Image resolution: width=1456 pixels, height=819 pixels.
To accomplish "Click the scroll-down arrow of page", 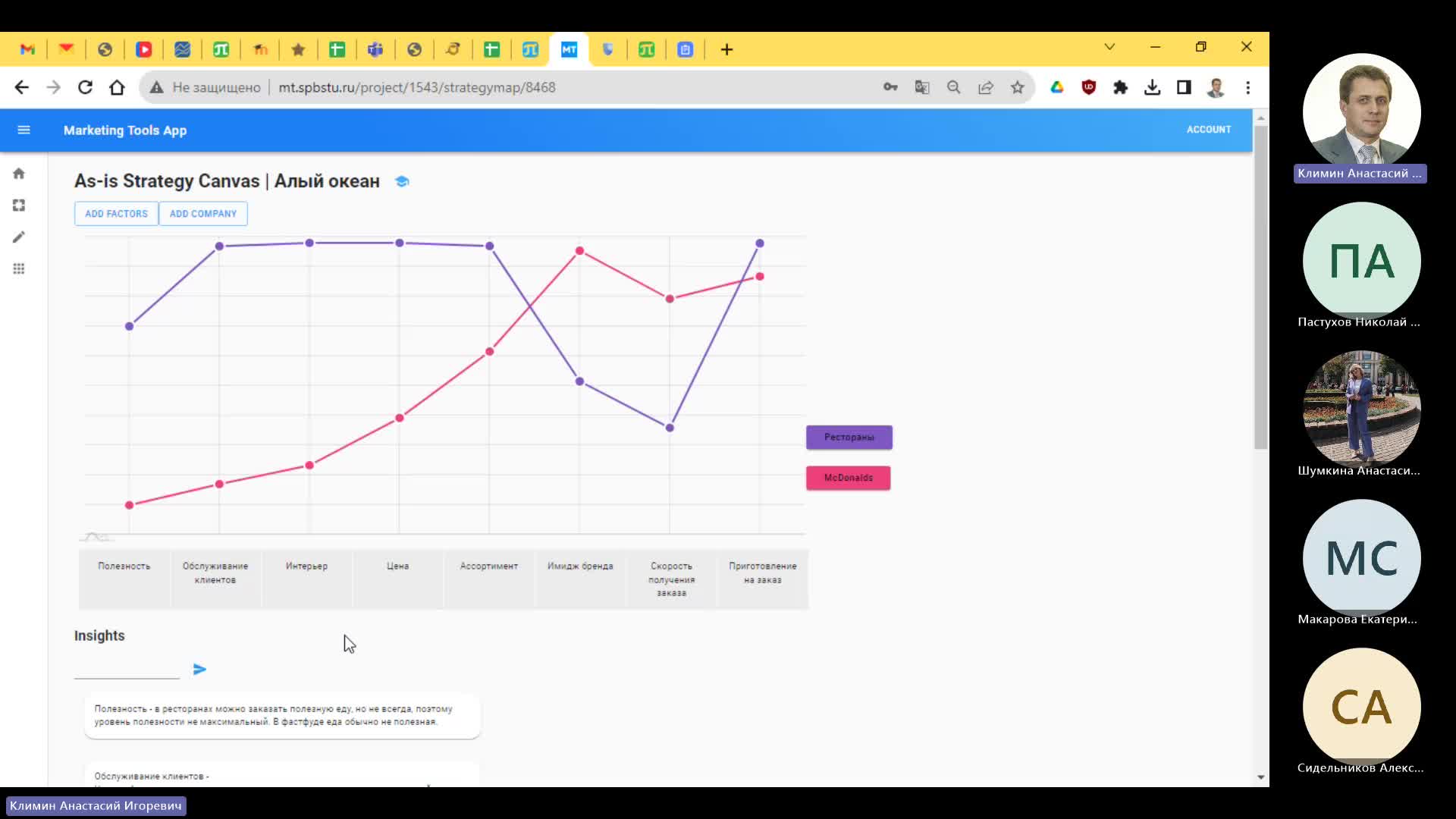I will (x=1260, y=777).
